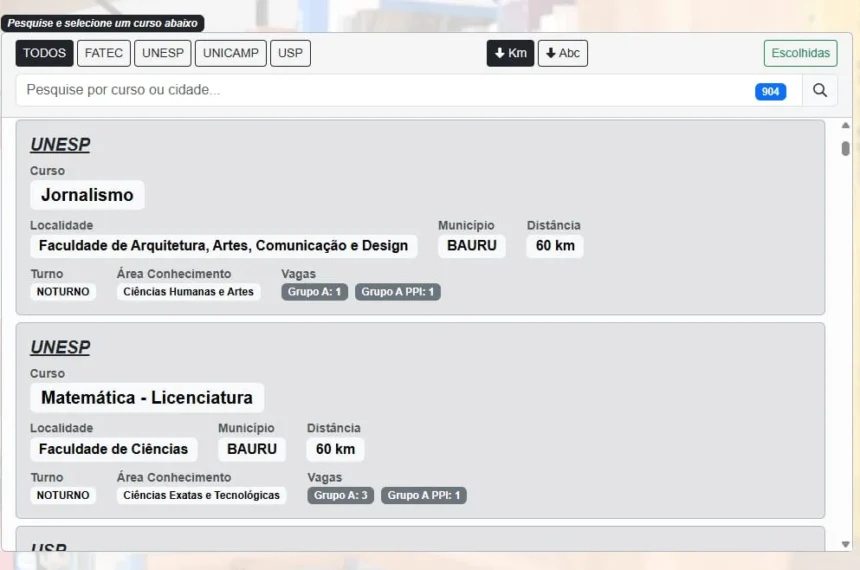Click the vertical scrollbar thumb
The height and width of the screenshot is (570, 860).
[x=845, y=149]
